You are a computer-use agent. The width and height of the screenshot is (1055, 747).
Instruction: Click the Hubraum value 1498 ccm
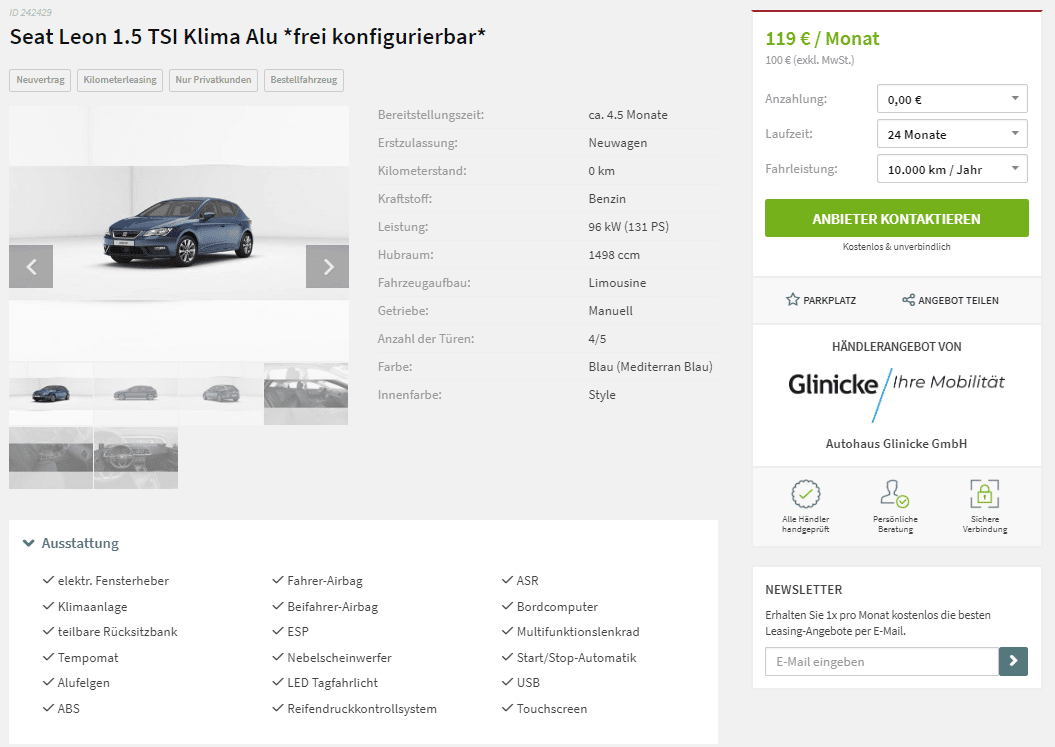click(614, 255)
